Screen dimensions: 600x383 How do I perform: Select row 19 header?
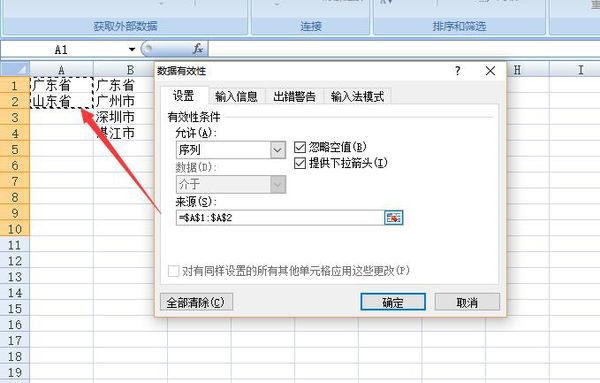click(x=15, y=372)
